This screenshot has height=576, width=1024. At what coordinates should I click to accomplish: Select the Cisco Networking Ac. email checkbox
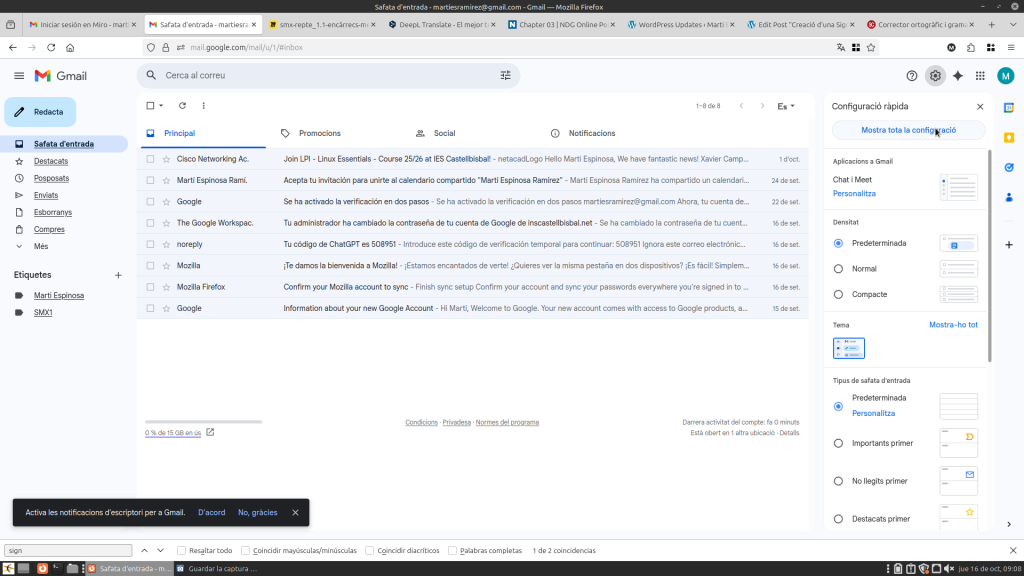(150, 159)
